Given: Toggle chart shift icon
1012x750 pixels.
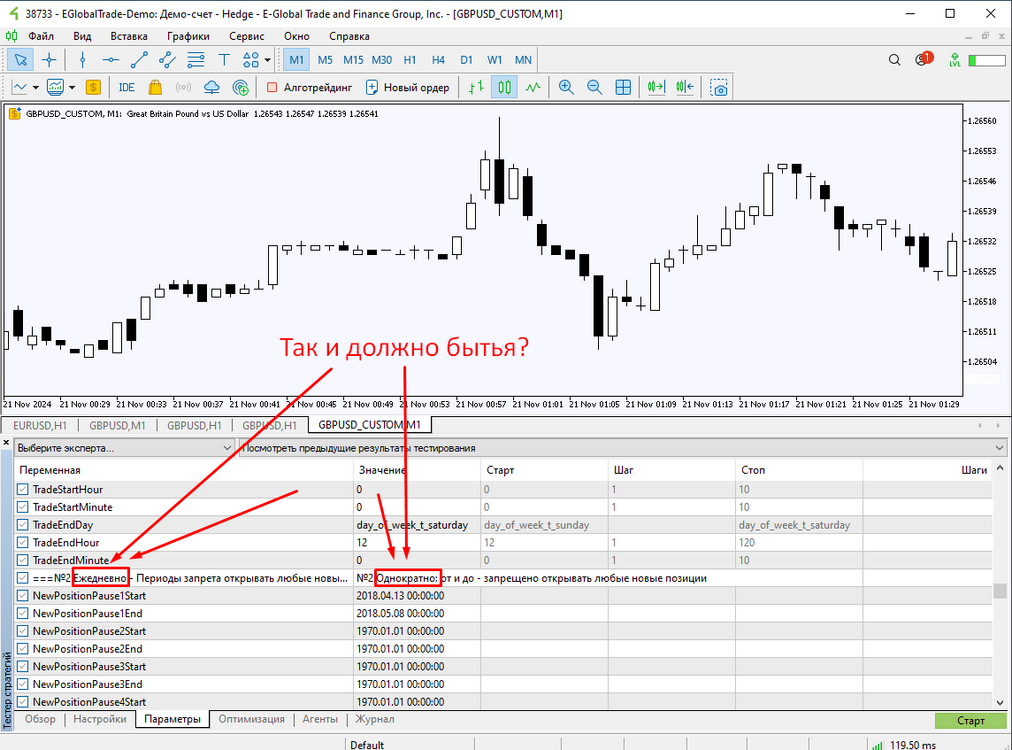Looking at the screenshot, I should [685, 87].
